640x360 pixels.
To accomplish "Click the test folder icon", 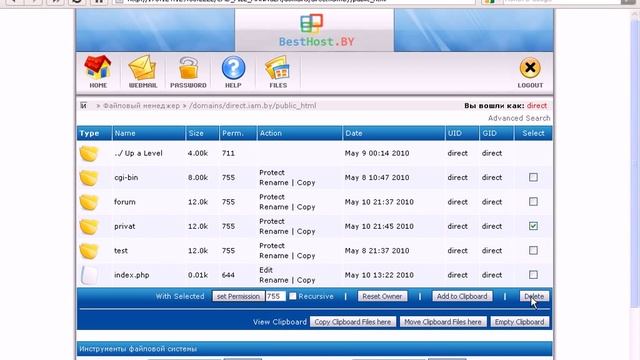I will (x=89, y=251).
